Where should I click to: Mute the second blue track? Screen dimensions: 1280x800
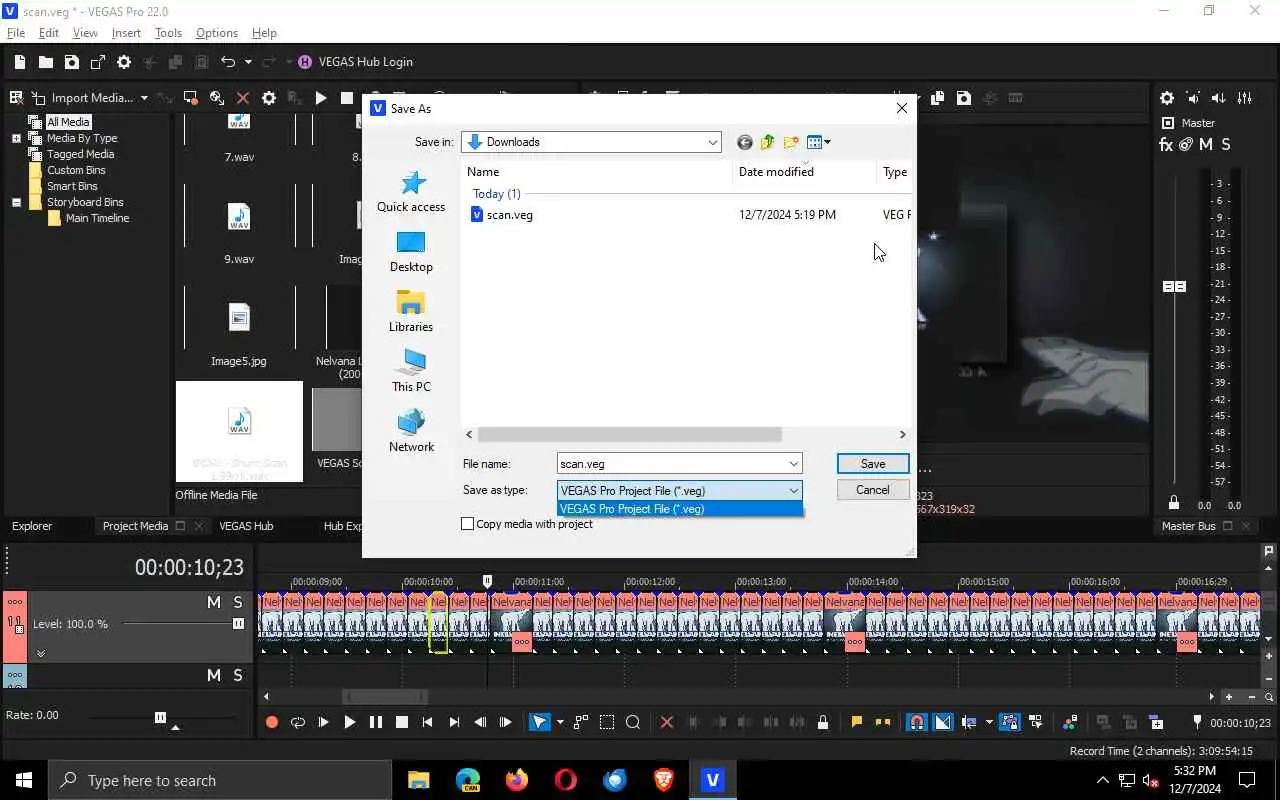pos(213,676)
